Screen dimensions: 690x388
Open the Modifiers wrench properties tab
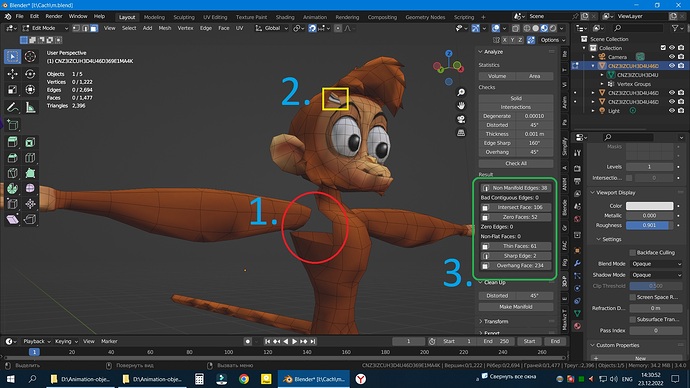577,263
